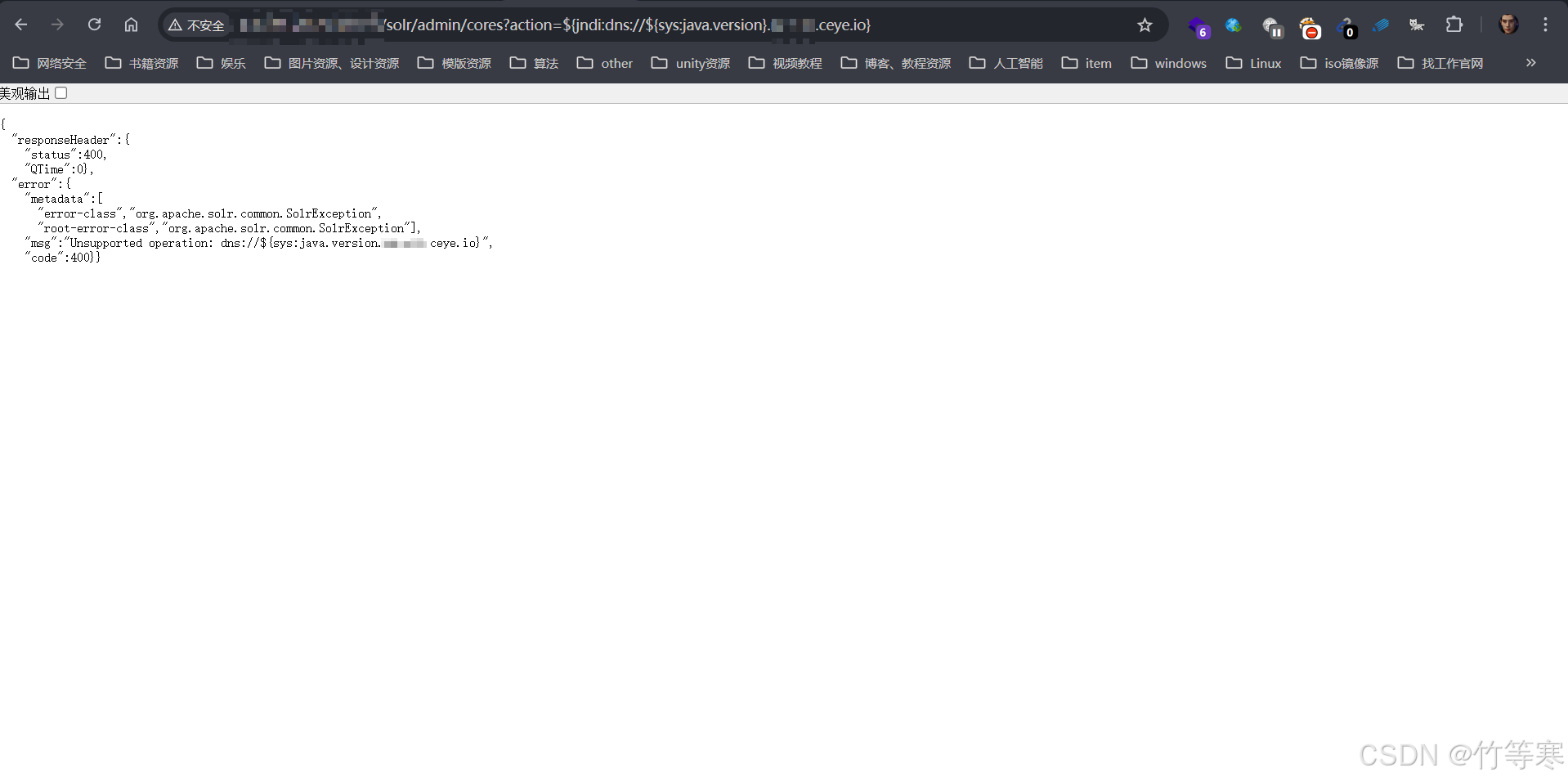Image resolution: width=1568 pixels, height=781 pixels.
Task: Open the paused cloud extension icon
Action: point(1272,28)
